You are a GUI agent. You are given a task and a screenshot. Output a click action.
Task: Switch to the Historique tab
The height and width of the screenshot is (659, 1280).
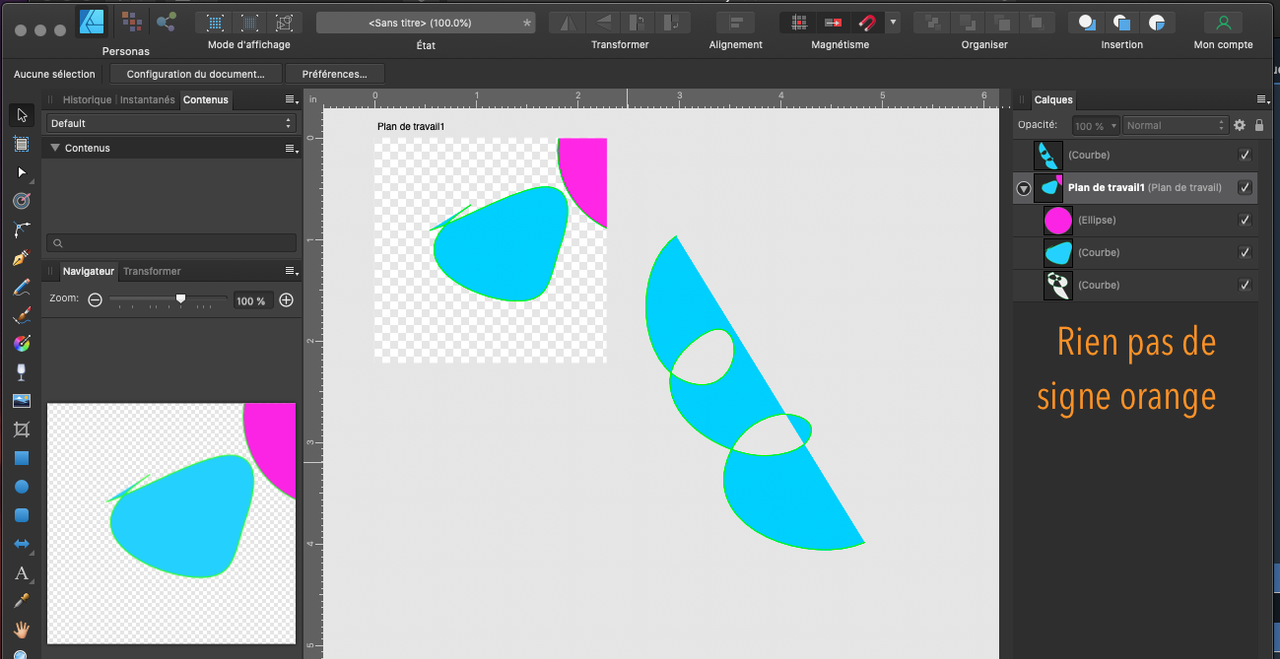[87, 100]
